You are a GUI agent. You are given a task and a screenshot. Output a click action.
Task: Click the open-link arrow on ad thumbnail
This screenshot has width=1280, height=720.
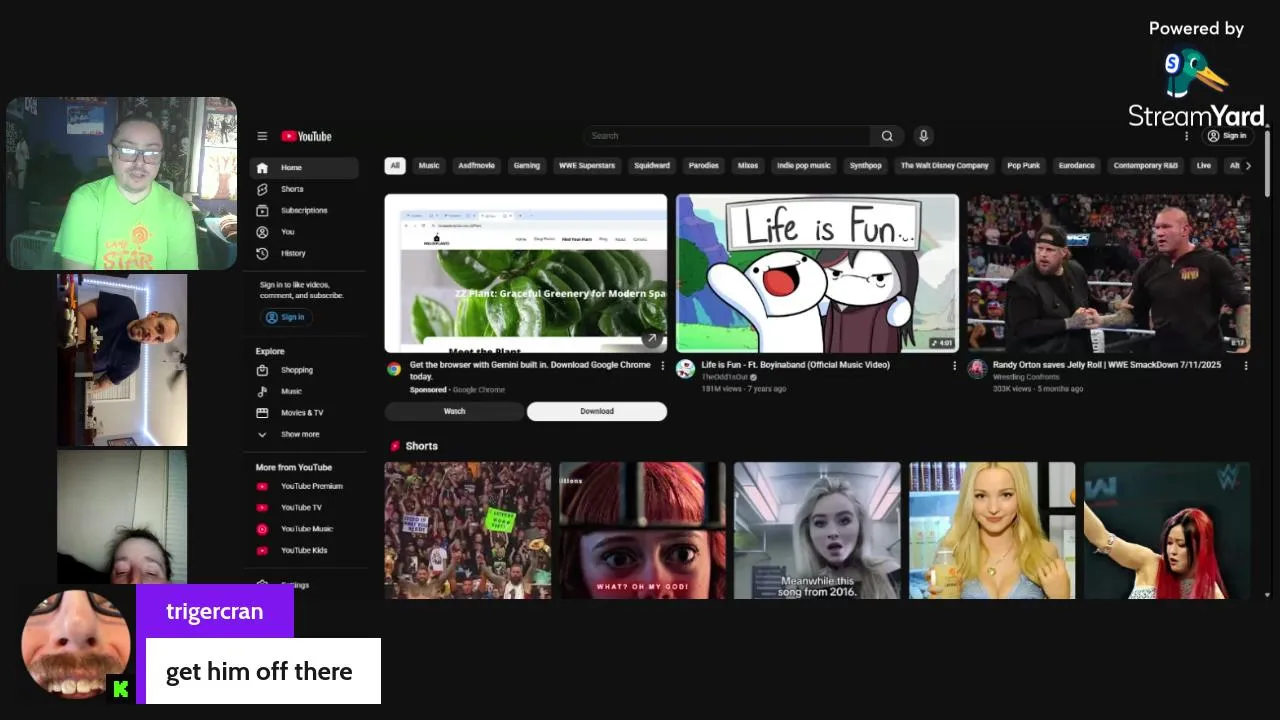coord(652,339)
